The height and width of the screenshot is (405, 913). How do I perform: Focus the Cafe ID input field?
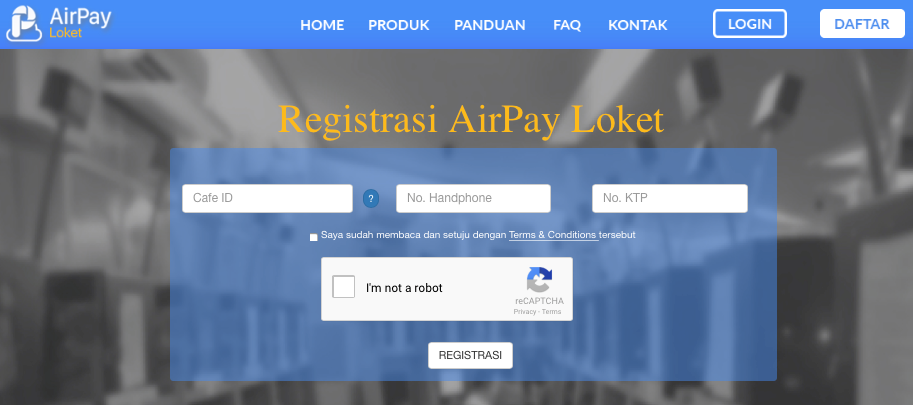[267, 198]
